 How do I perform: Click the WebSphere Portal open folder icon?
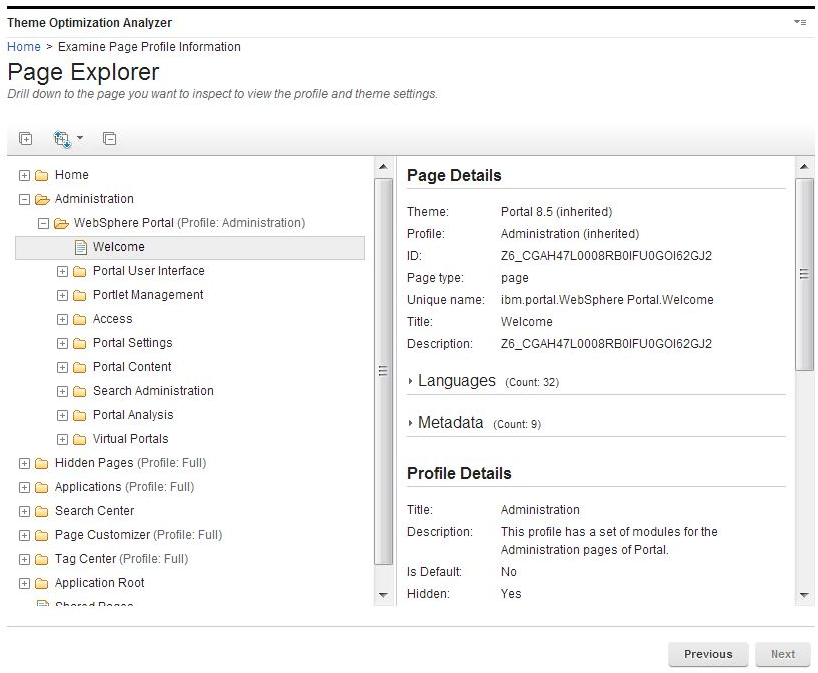[x=62, y=223]
